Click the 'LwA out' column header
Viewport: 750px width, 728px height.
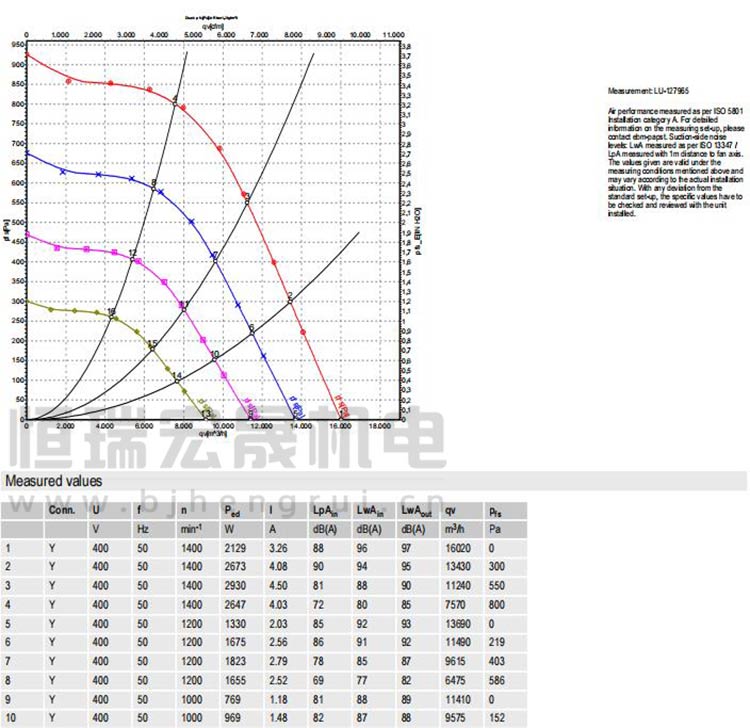coord(414,509)
